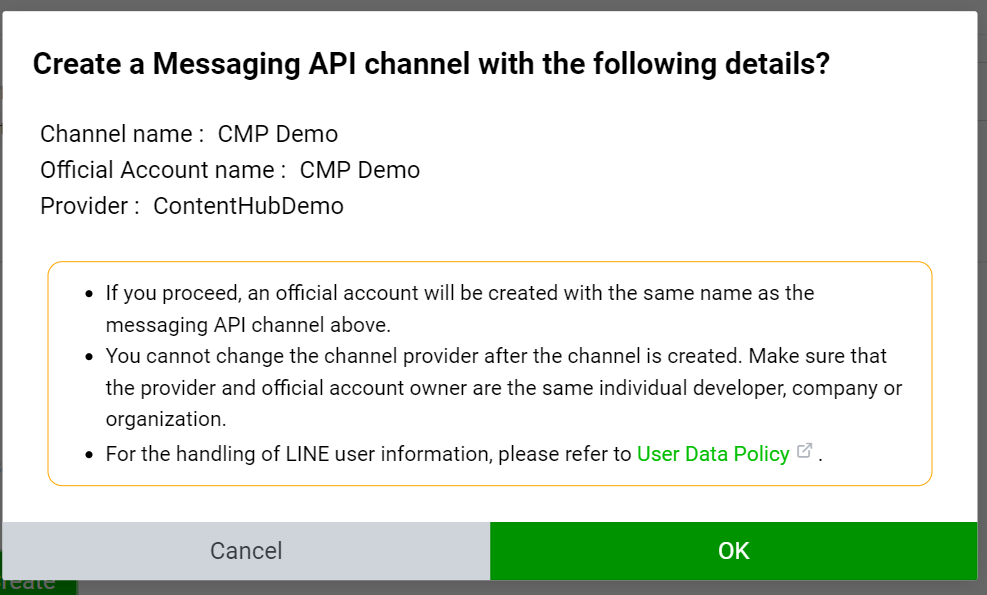
Task: Select the 'Official Account name : CMP Demo' text
Action: coord(230,170)
